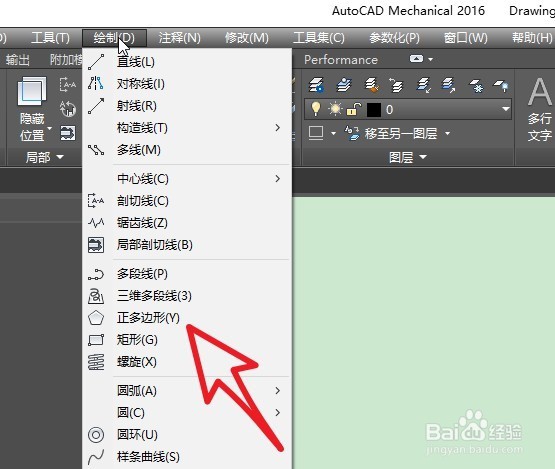Toggle the layer lock padlock icon
555x469 pixels.
click(x=354, y=109)
